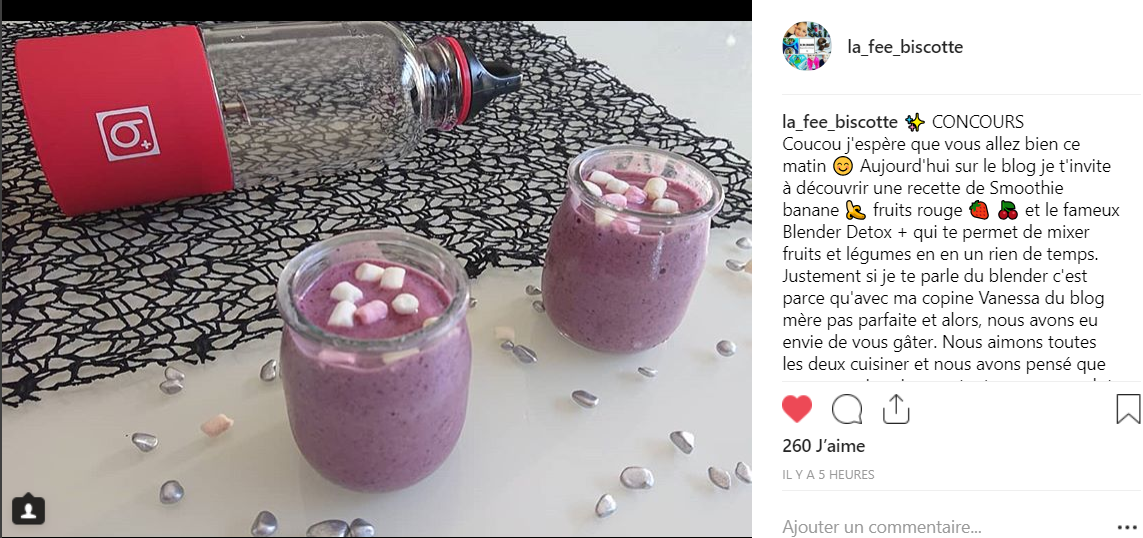
Task: Click the banana emoji in caption
Action: tap(855, 211)
